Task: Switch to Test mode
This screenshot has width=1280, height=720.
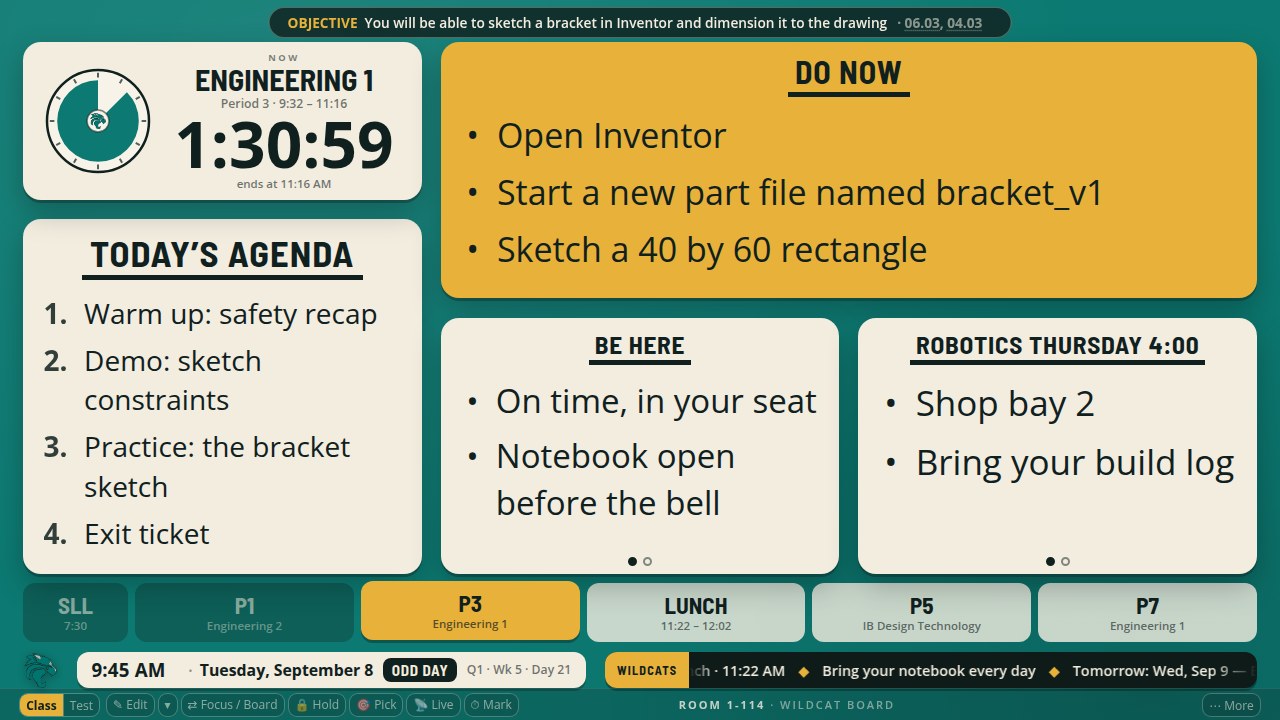Action: pos(82,705)
